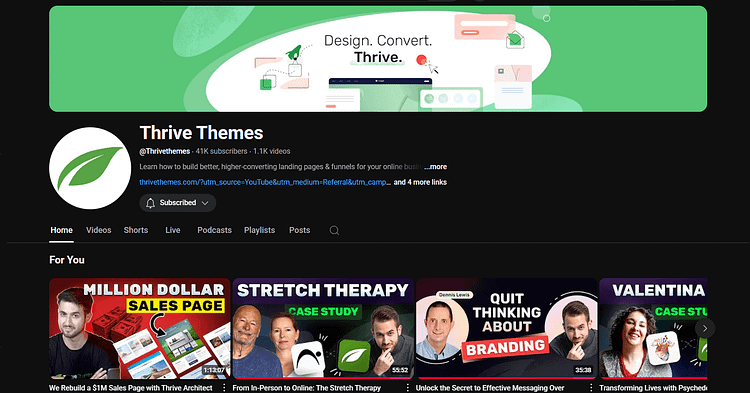Click the @Thrivethemes handle
750x393 pixels.
pos(165,151)
